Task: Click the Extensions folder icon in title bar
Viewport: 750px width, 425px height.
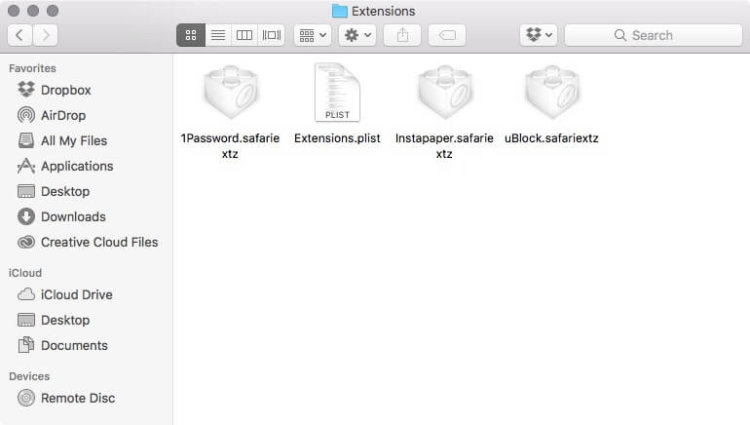Action: click(x=340, y=11)
